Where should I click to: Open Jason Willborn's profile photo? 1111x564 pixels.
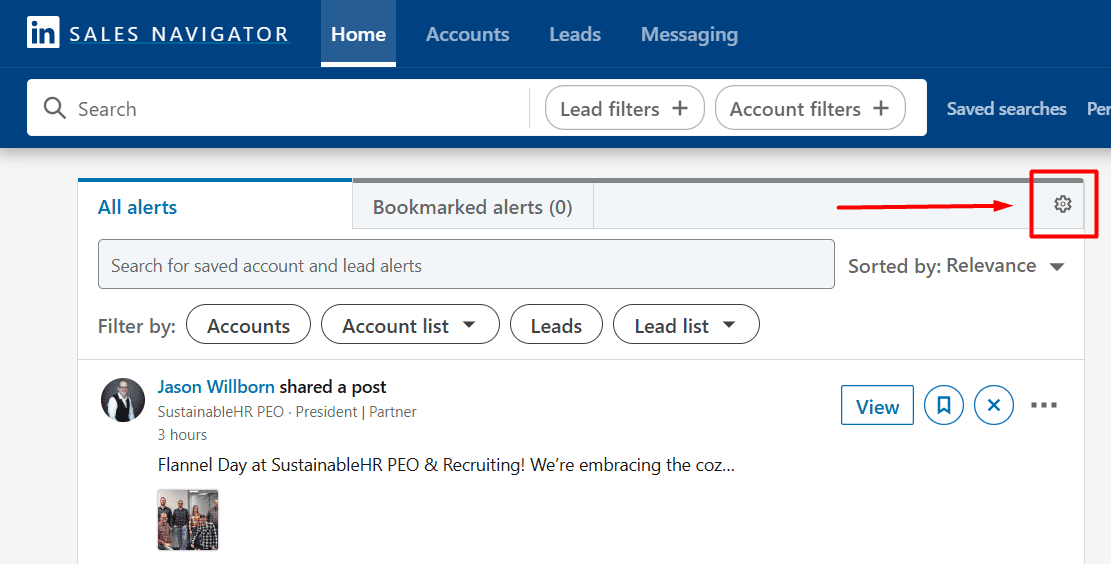123,400
